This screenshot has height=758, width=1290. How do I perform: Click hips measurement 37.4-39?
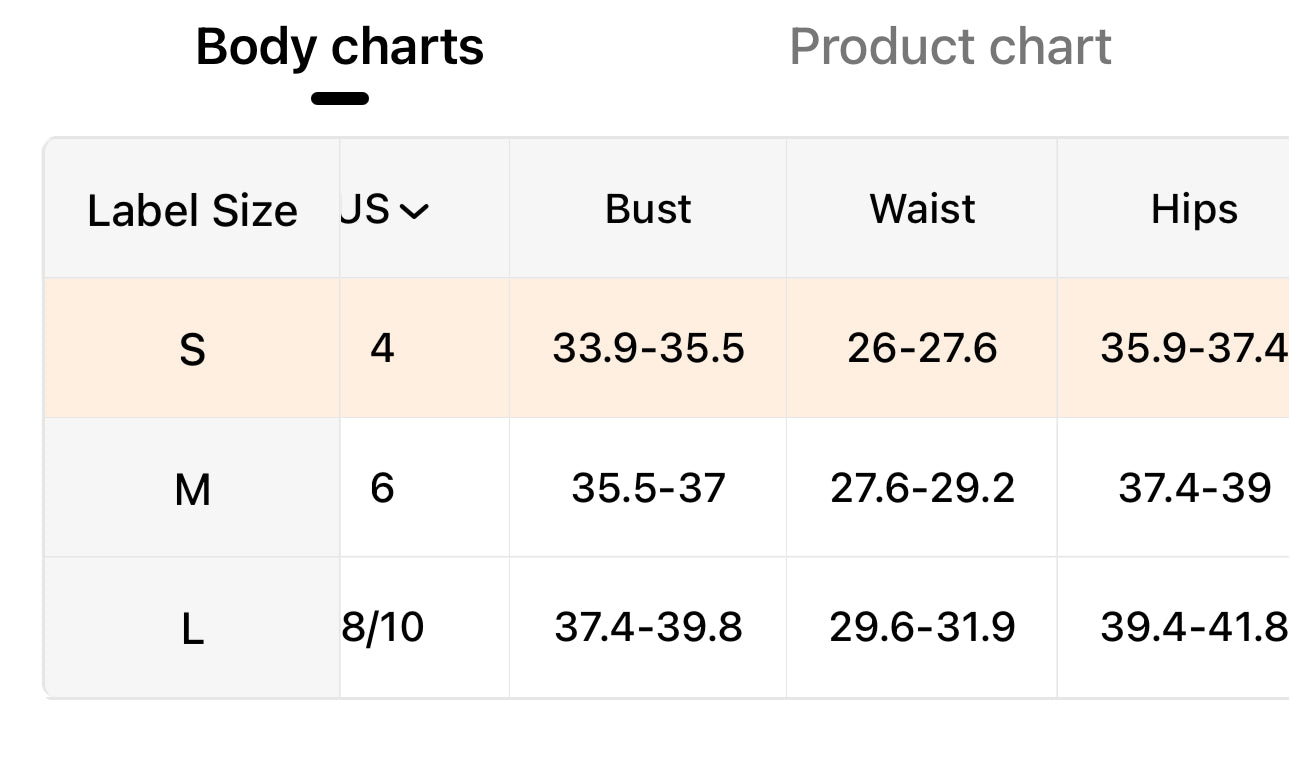pyautogui.click(x=1194, y=488)
